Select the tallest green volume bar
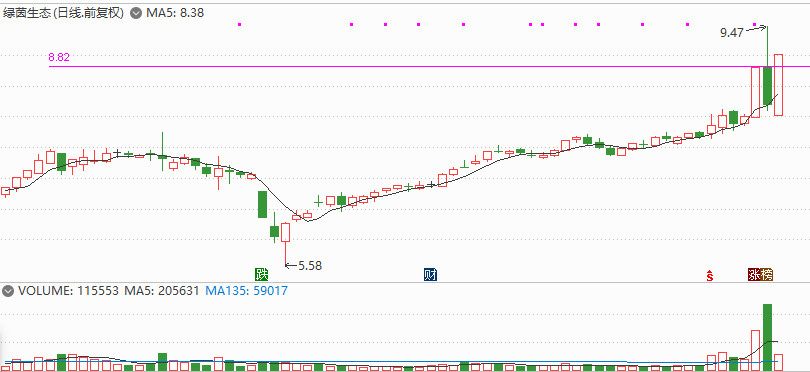This screenshot has height=372, width=810. (768, 337)
